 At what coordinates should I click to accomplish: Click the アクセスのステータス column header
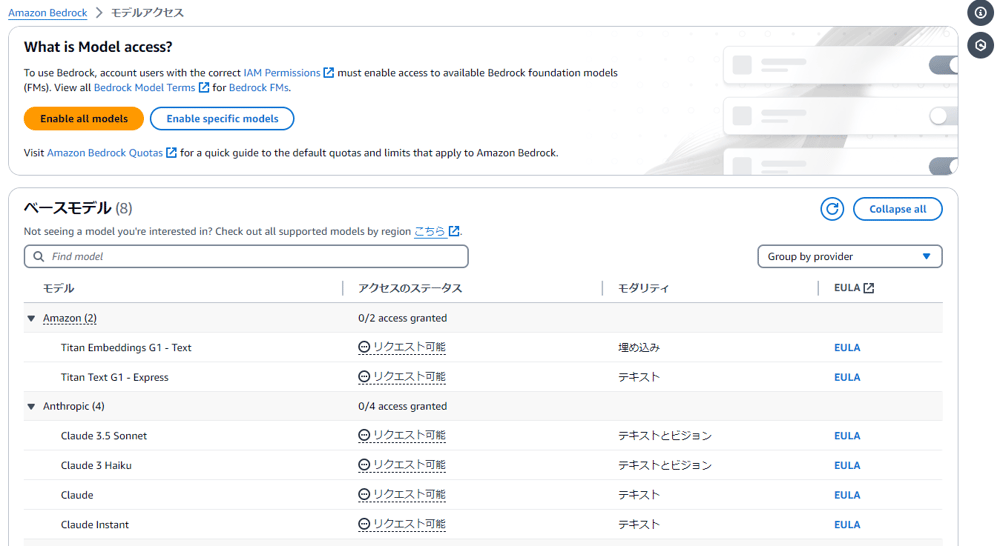click(410, 288)
